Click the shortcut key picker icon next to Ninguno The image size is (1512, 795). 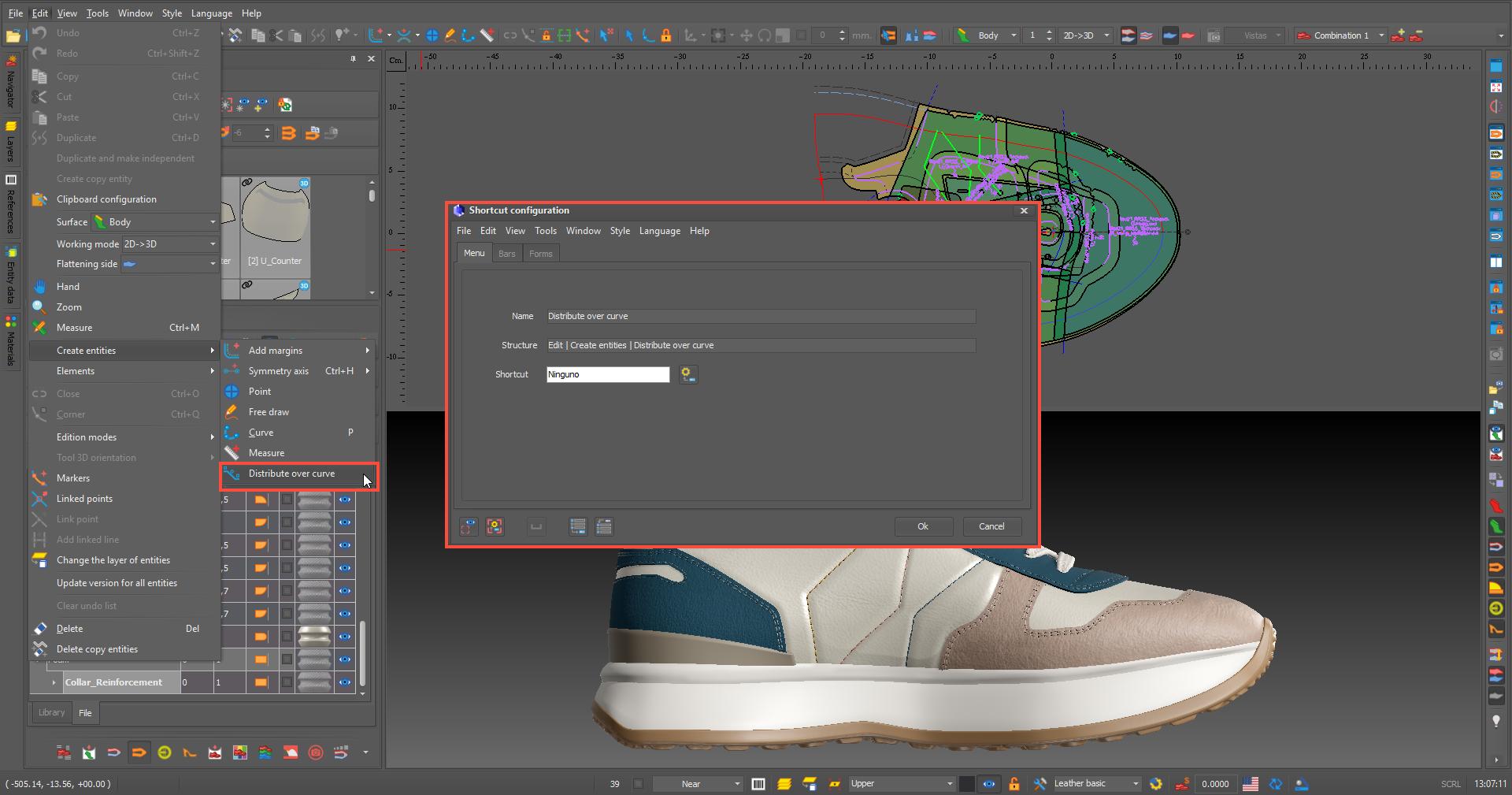pyautogui.click(x=688, y=374)
